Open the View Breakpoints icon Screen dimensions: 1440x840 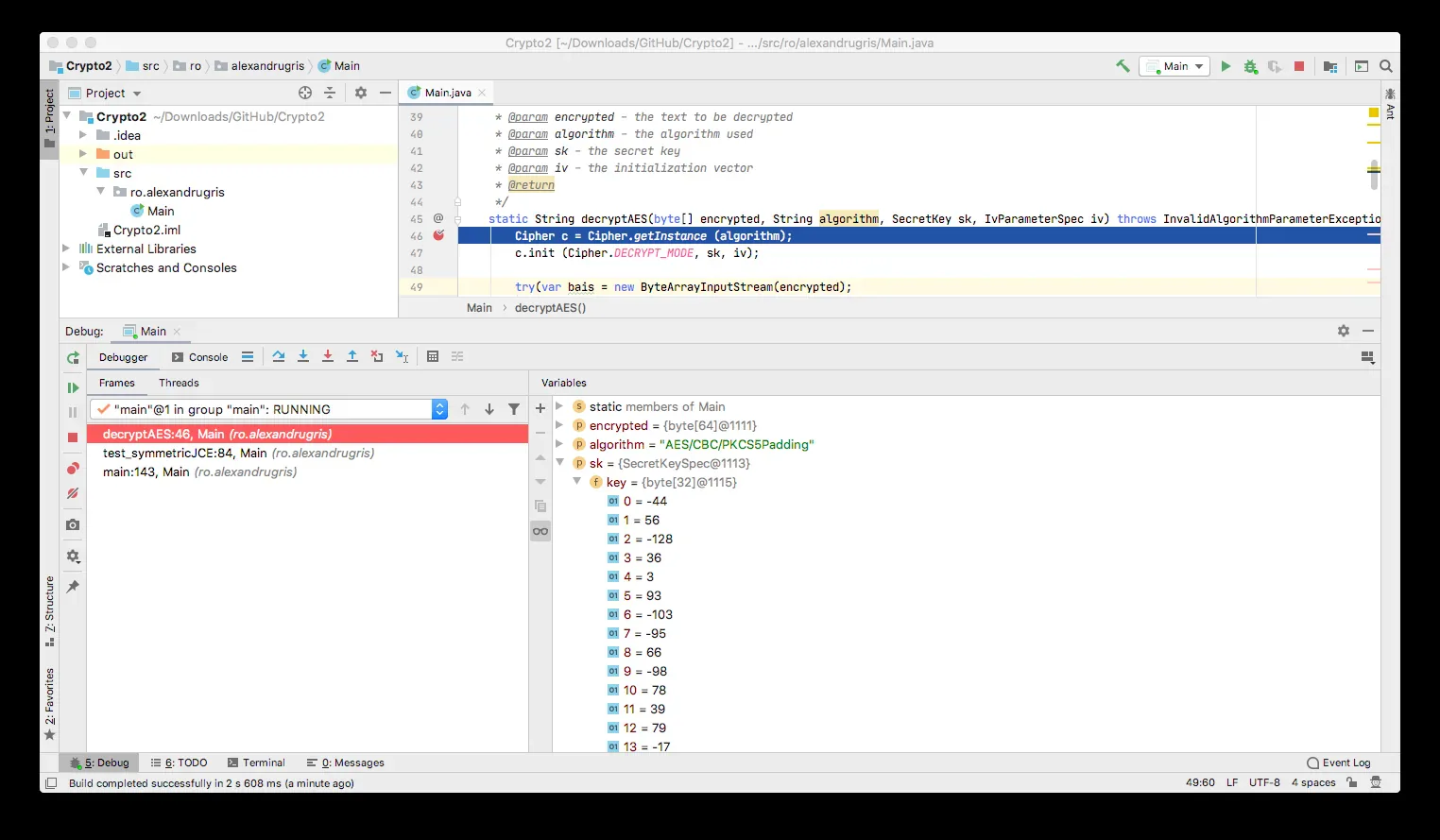coord(73,469)
